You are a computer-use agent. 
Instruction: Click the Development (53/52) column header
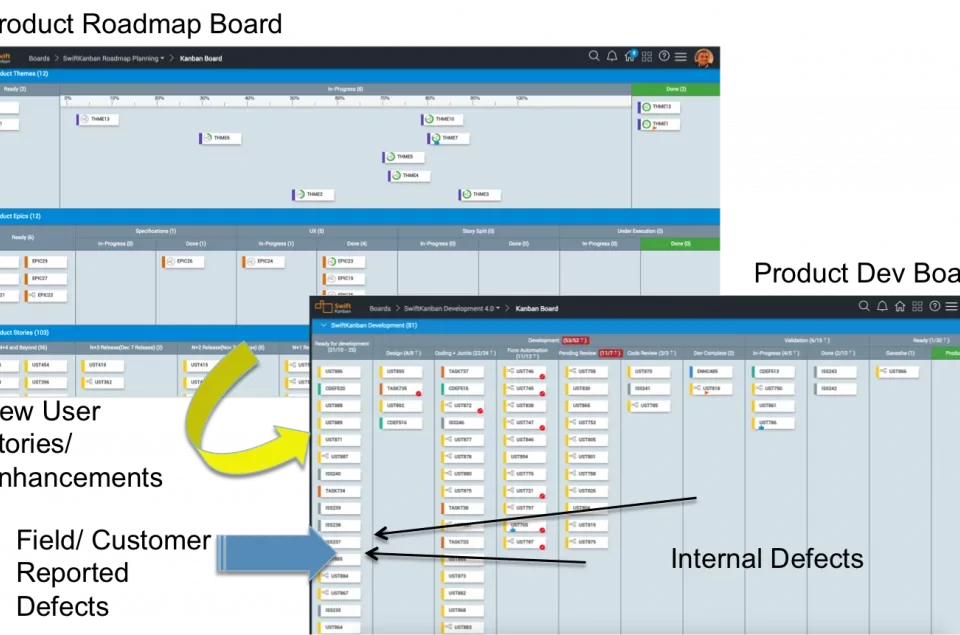[558, 340]
